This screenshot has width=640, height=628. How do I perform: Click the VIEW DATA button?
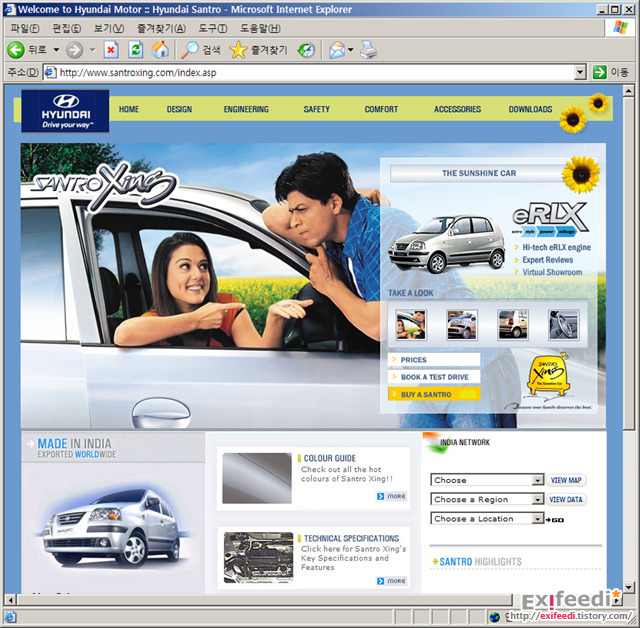pos(566,499)
